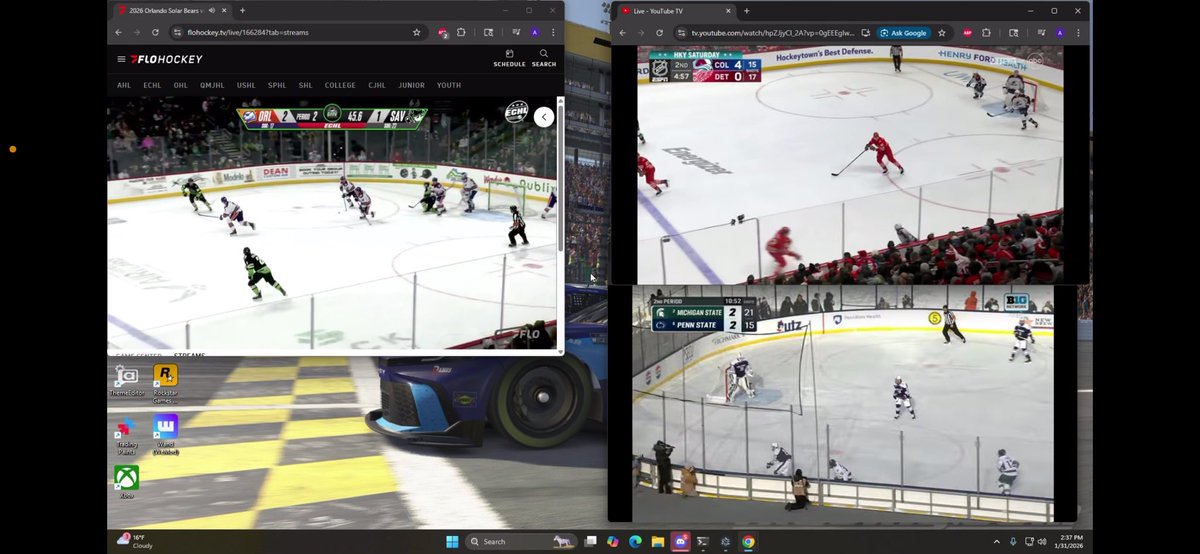Screen dimensions: 1200x554
Task: Click the FloHockey live video stream
Action: pyautogui.click(x=332, y=222)
